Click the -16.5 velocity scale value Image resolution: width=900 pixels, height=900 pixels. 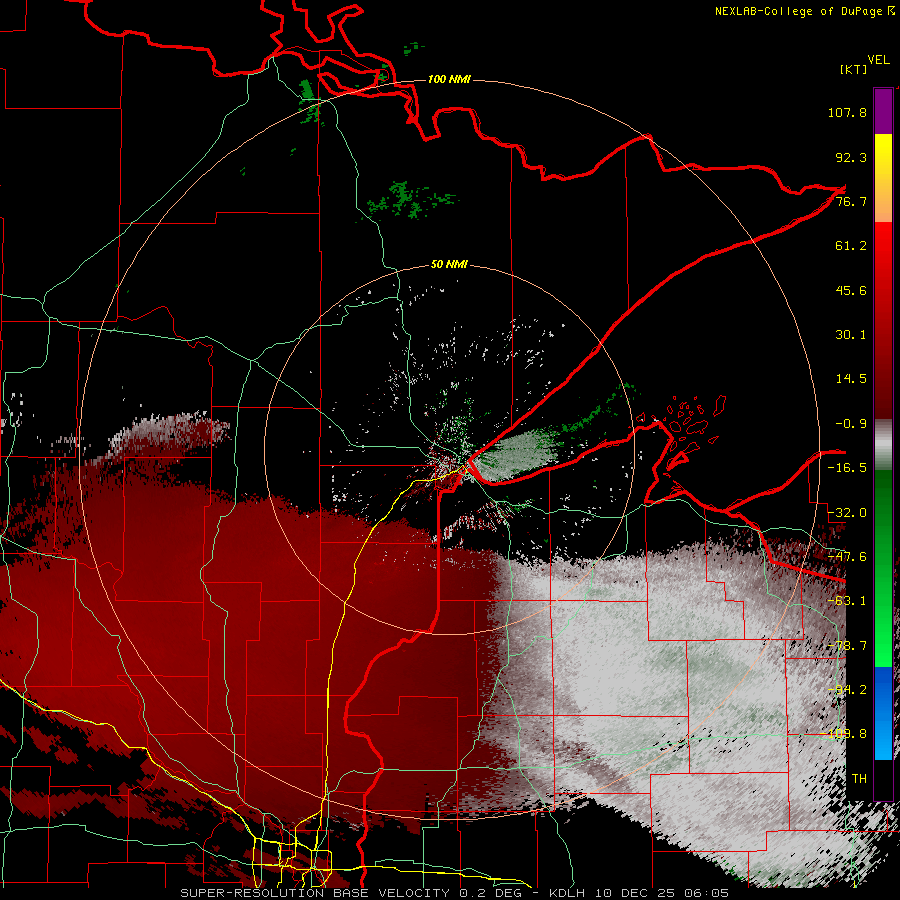(x=847, y=468)
